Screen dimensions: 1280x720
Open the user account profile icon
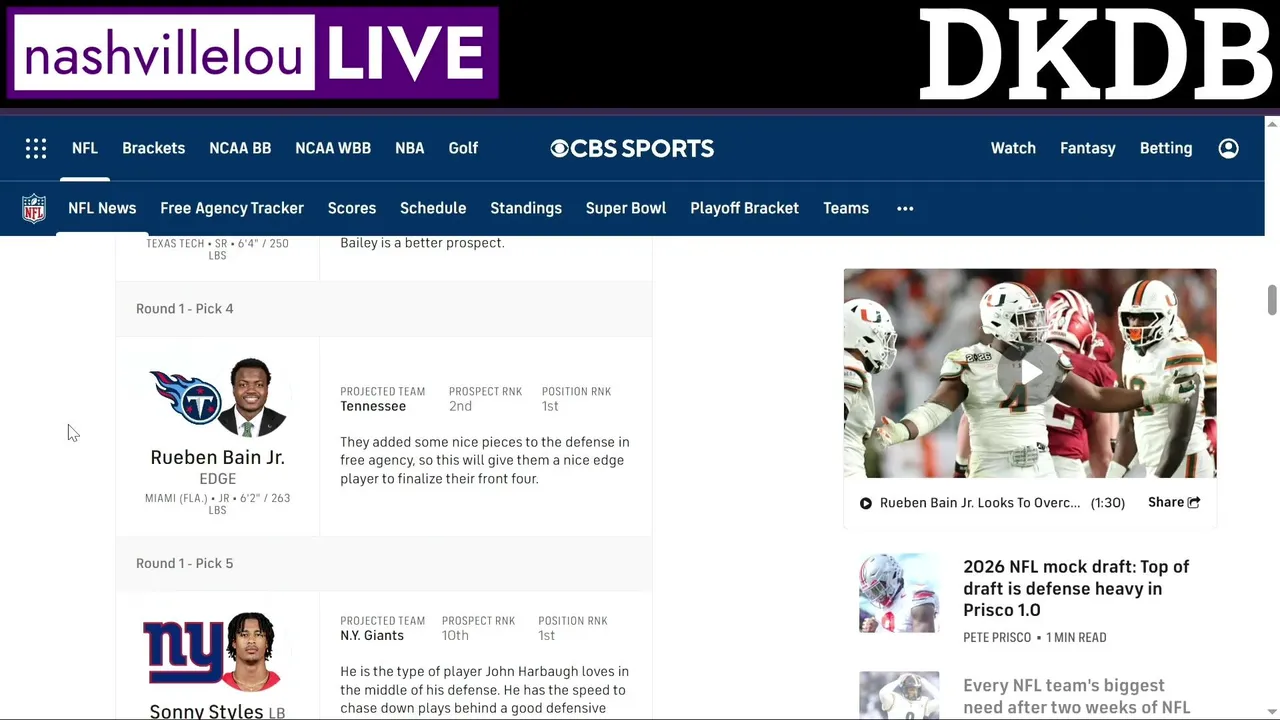click(x=1229, y=148)
